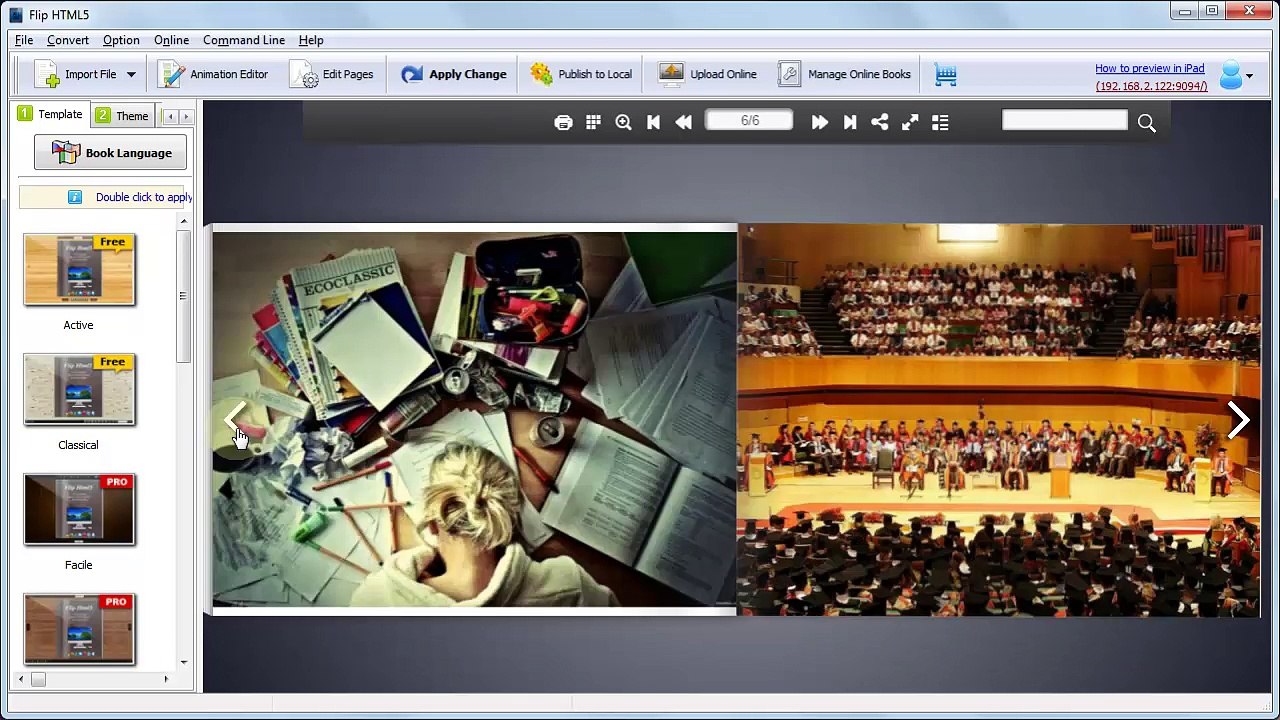Flip back with the left page arrow
The height and width of the screenshot is (720, 1280).
click(x=236, y=420)
